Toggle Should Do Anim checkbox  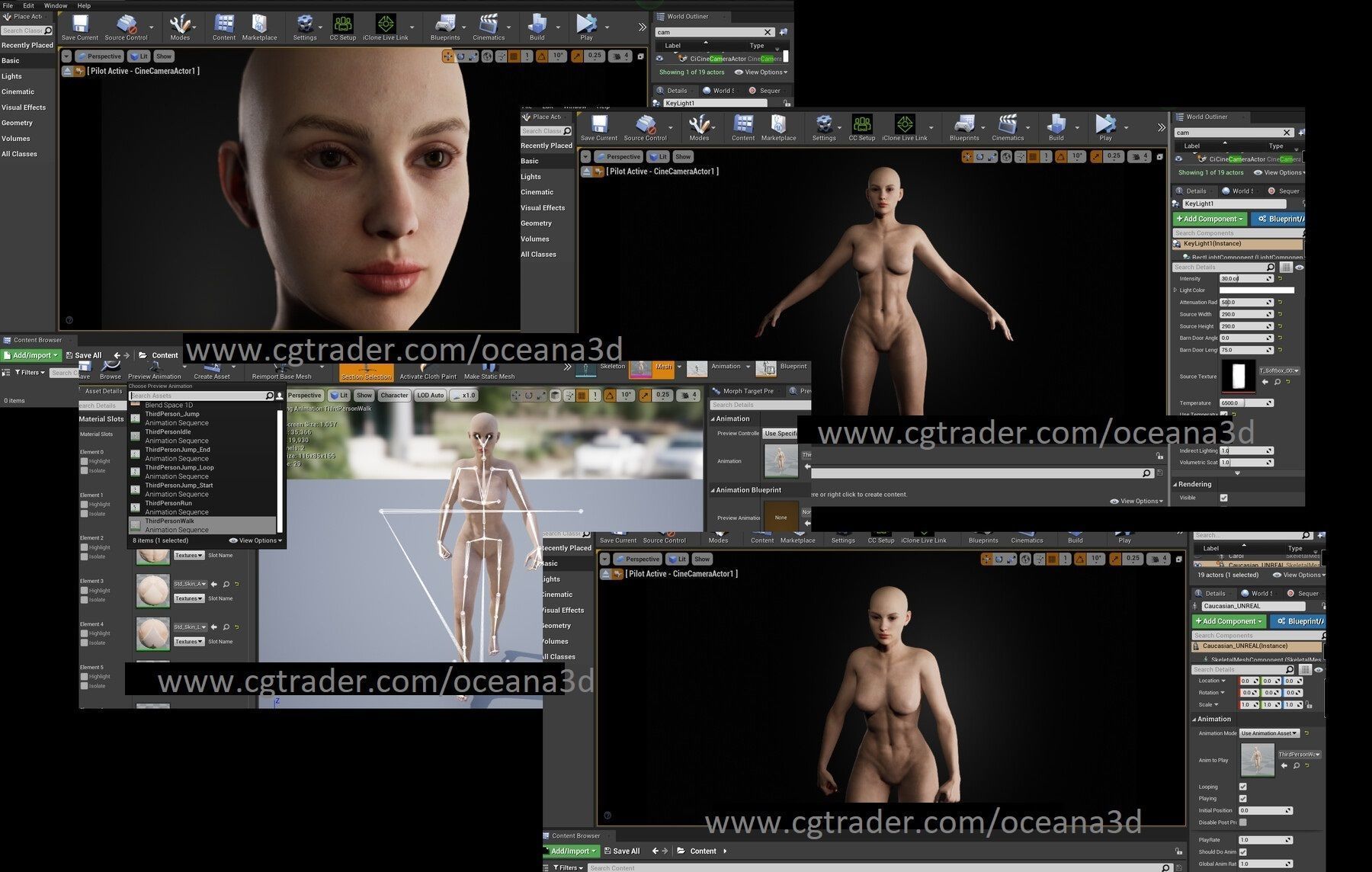(1242, 852)
